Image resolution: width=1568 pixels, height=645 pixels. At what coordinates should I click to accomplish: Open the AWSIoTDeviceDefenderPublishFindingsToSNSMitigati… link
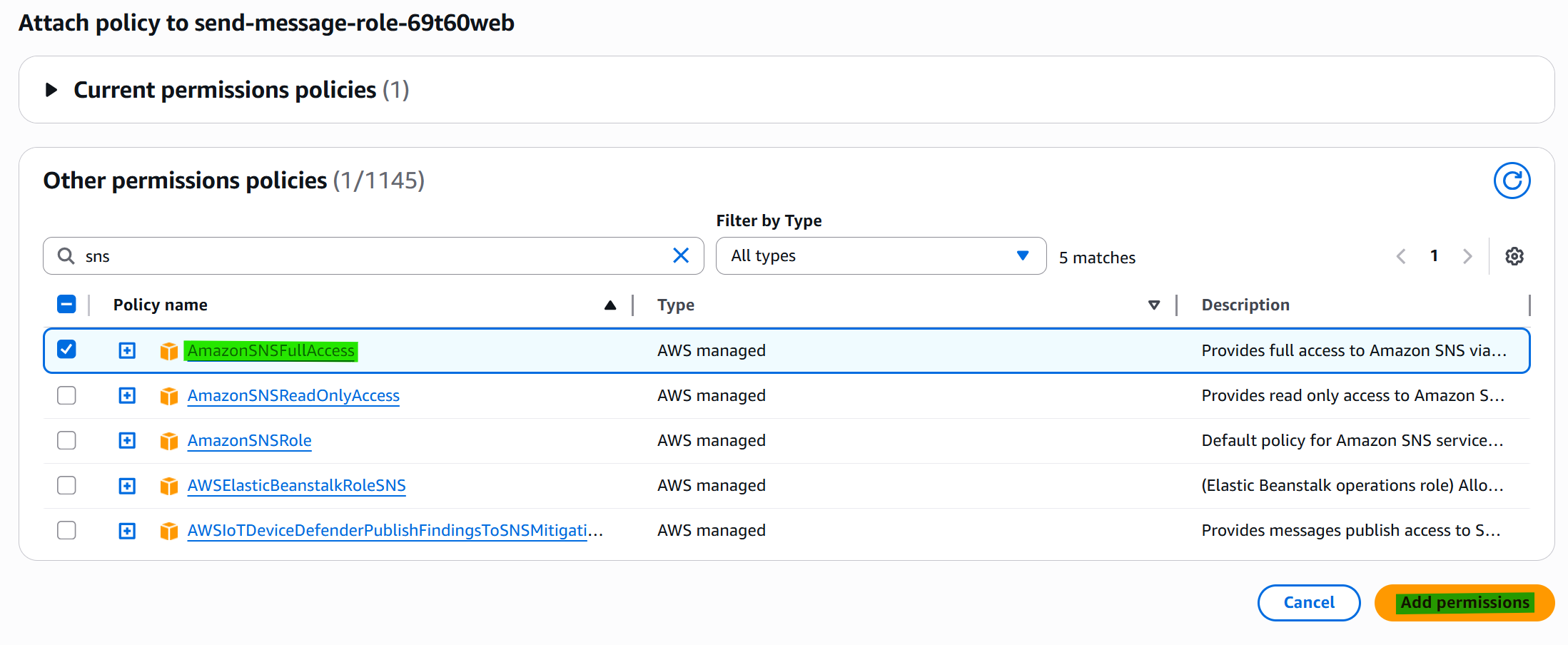pos(395,530)
